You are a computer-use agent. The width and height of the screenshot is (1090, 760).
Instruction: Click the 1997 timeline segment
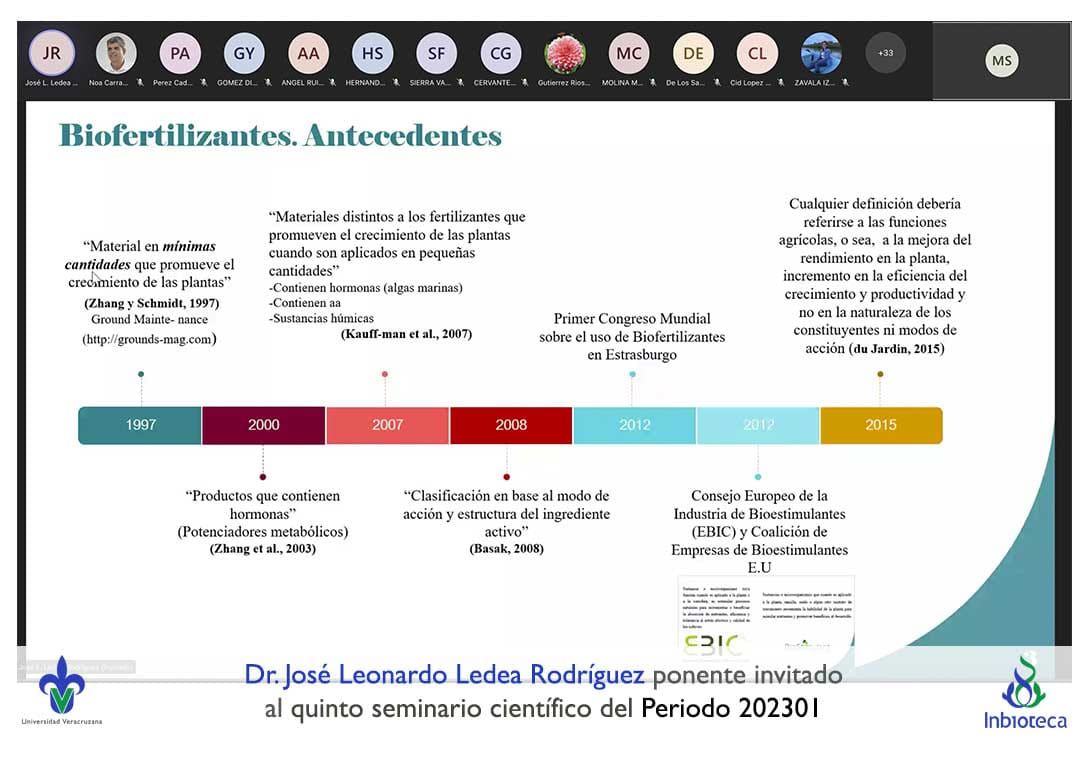pyautogui.click(x=140, y=425)
